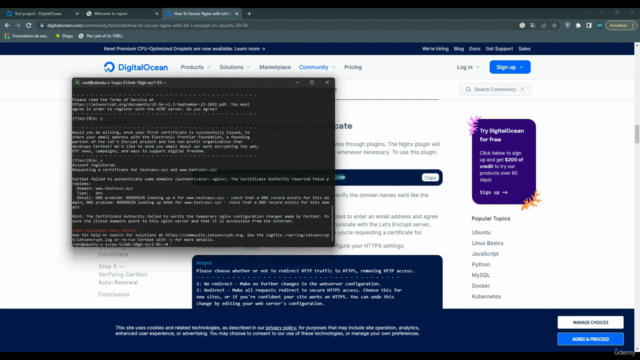Open the Ubuntu popular topic
The image size is (640, 360).
click(x=481, y=232)
